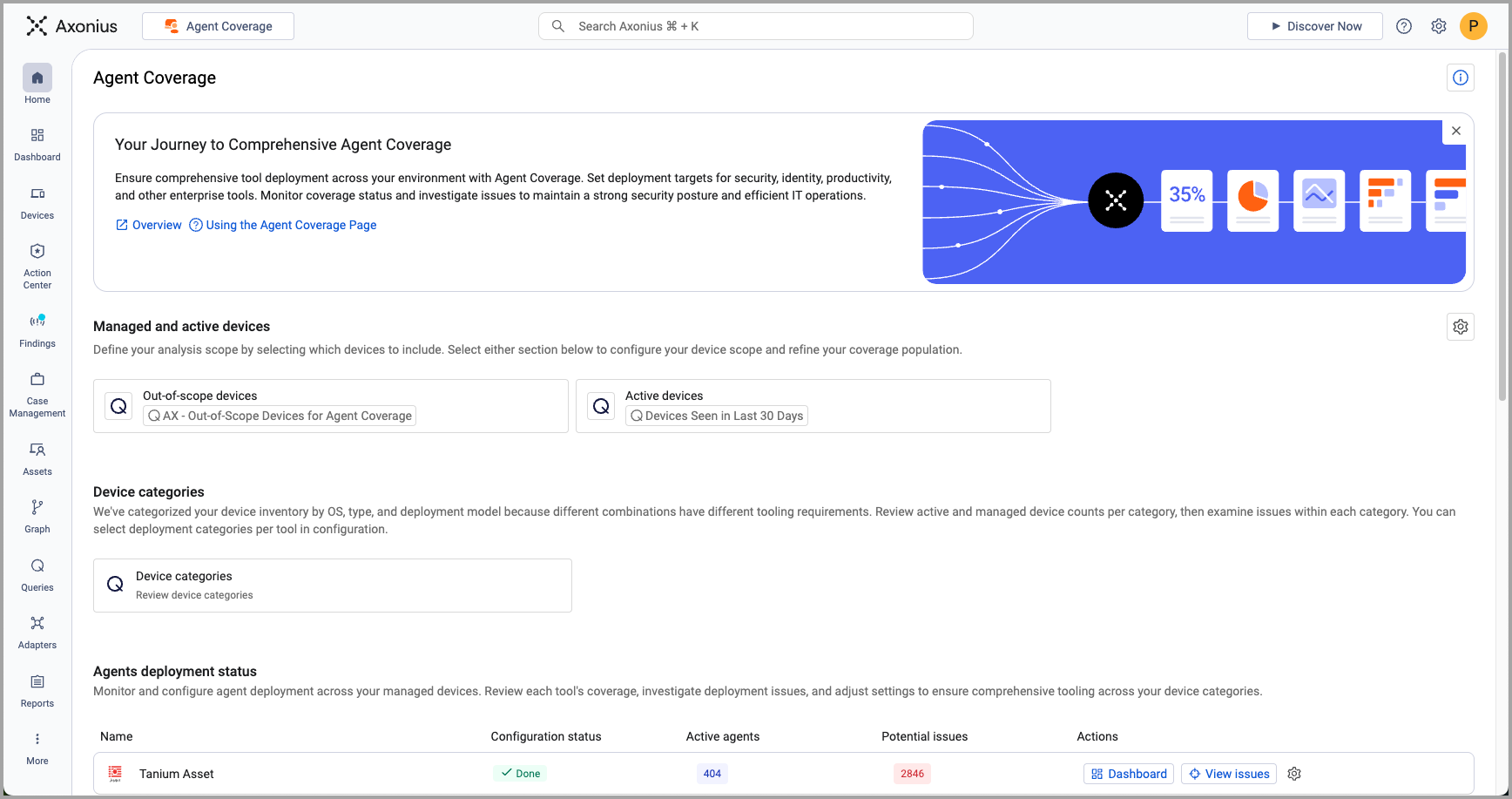Image resolution: width=1512 pixels, height=799 pixels.
Task: Click the Agent Coverage header tab
Action: tap(219, 26)
